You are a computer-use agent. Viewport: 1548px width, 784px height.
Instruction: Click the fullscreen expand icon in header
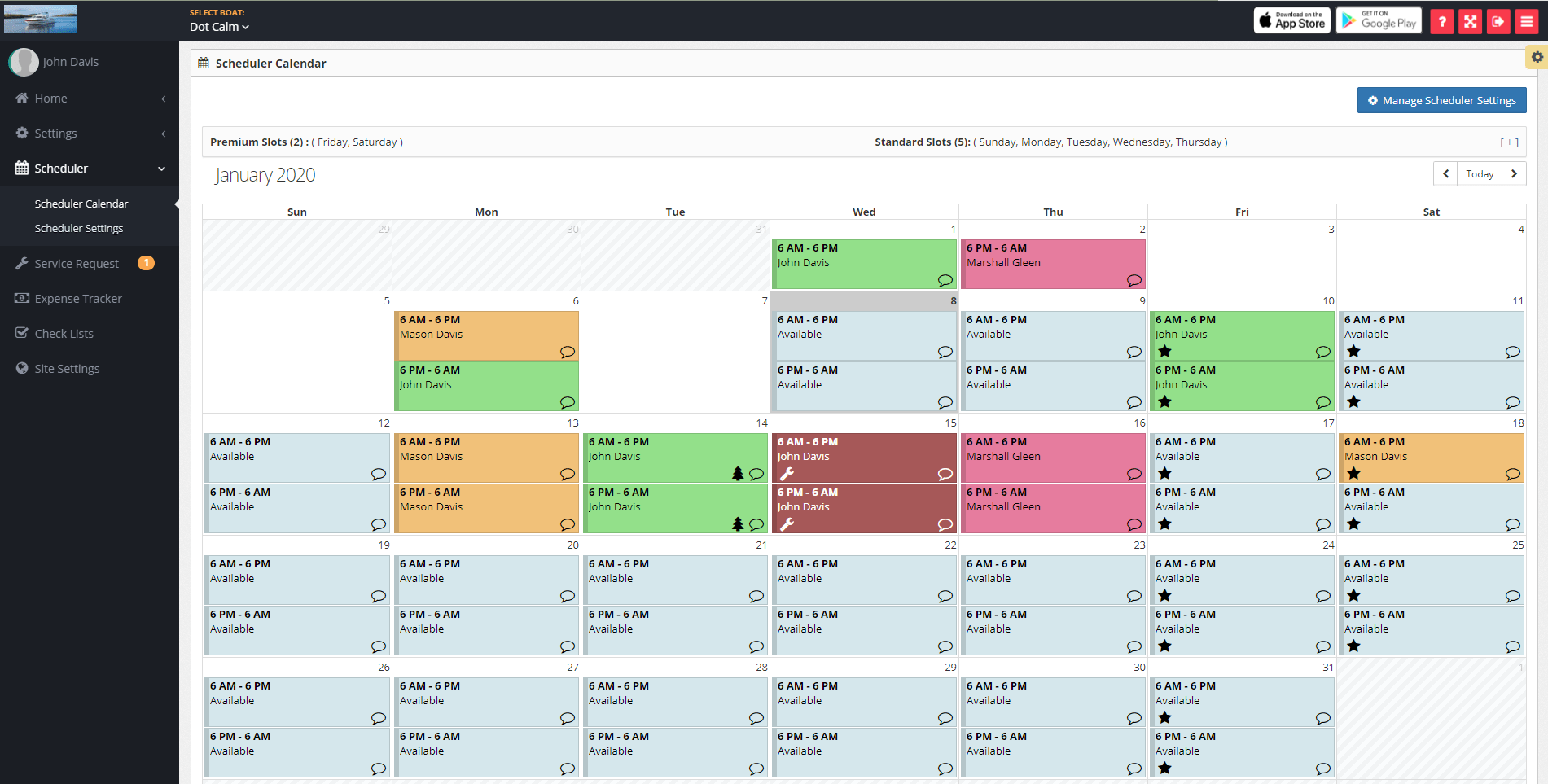(1470, 22)
